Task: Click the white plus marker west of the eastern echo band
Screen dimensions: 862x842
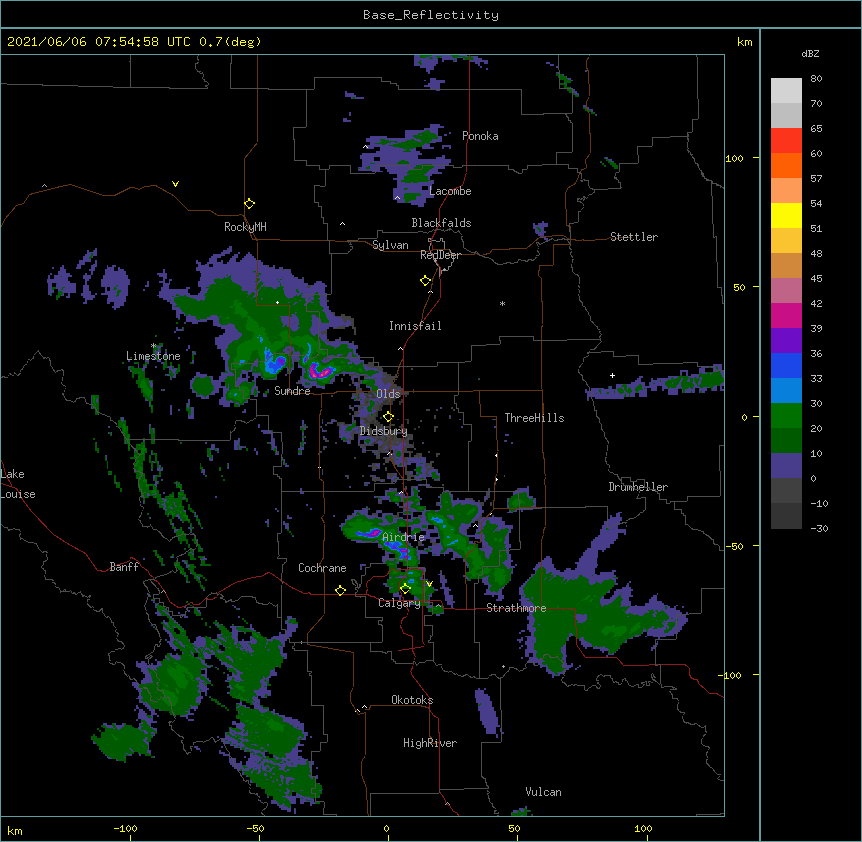Action: tap(612, 375)
